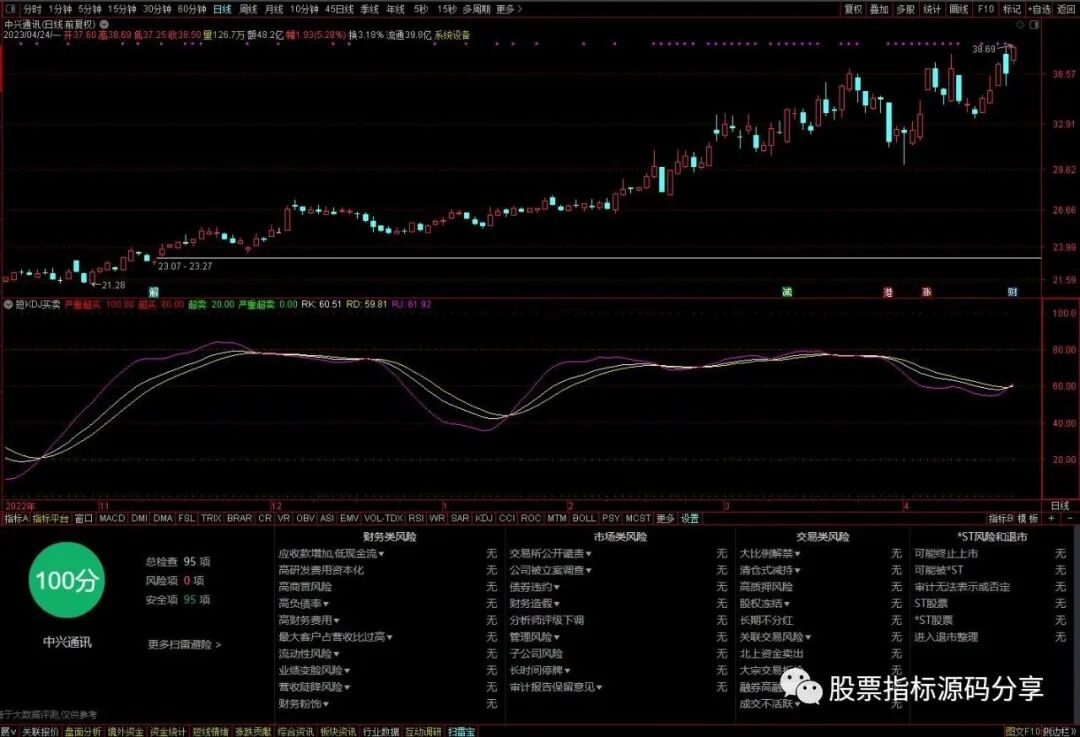Select the TRIX indicator
1080x737 pixels.
tap(211, 518)
